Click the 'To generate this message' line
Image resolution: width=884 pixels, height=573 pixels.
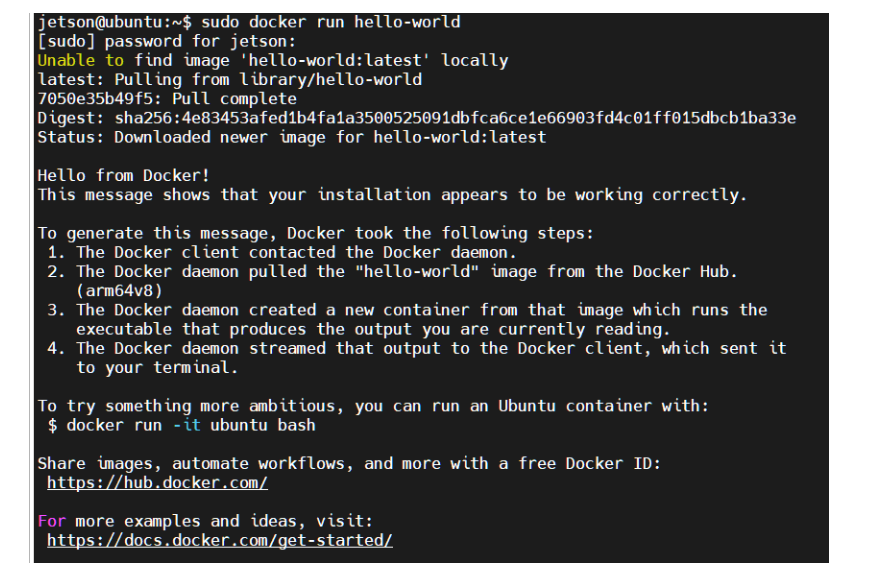[315, 233]
